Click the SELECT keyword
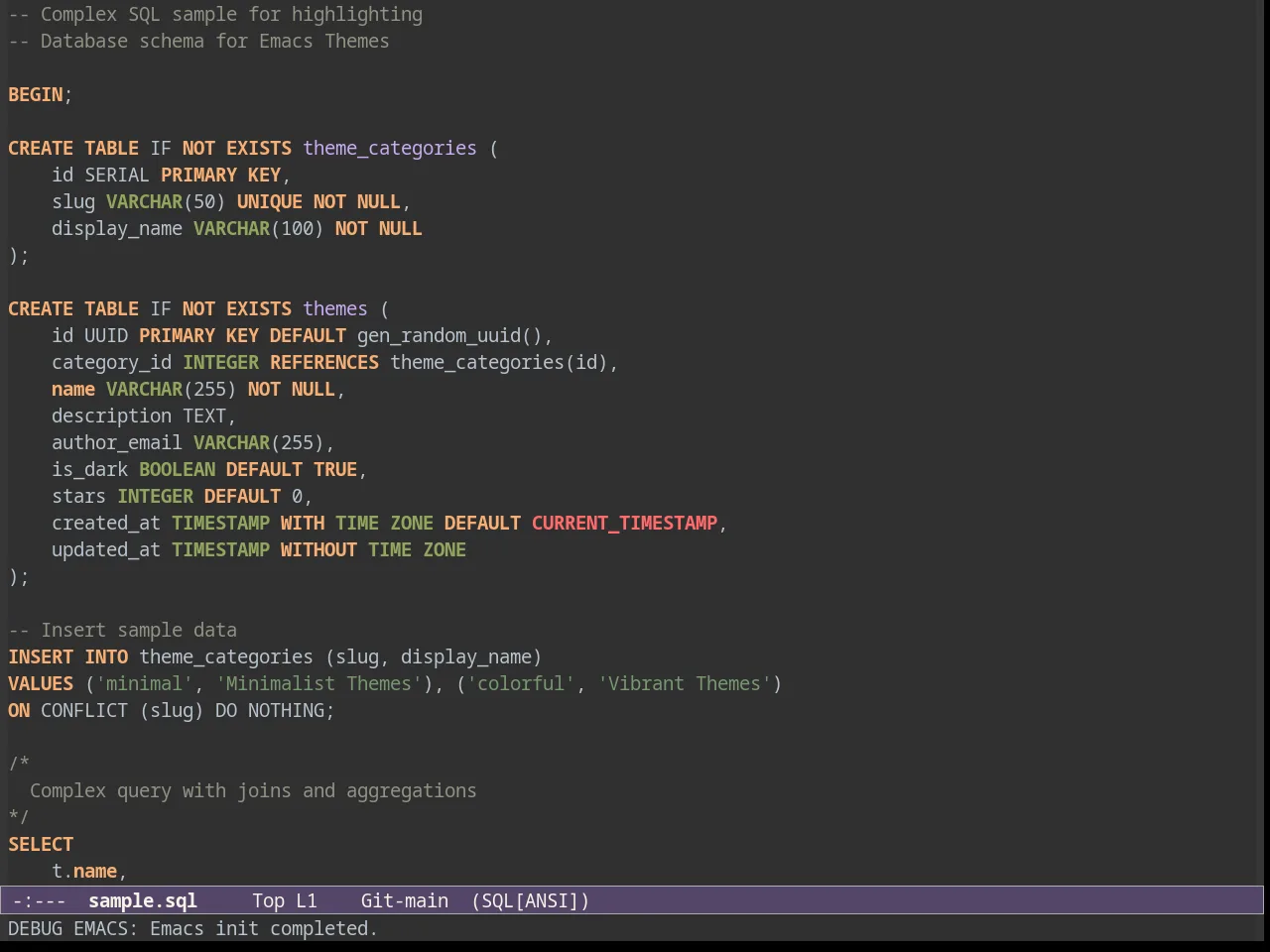The width and height of the screenshot is (1270, 952). click(41, 844)
